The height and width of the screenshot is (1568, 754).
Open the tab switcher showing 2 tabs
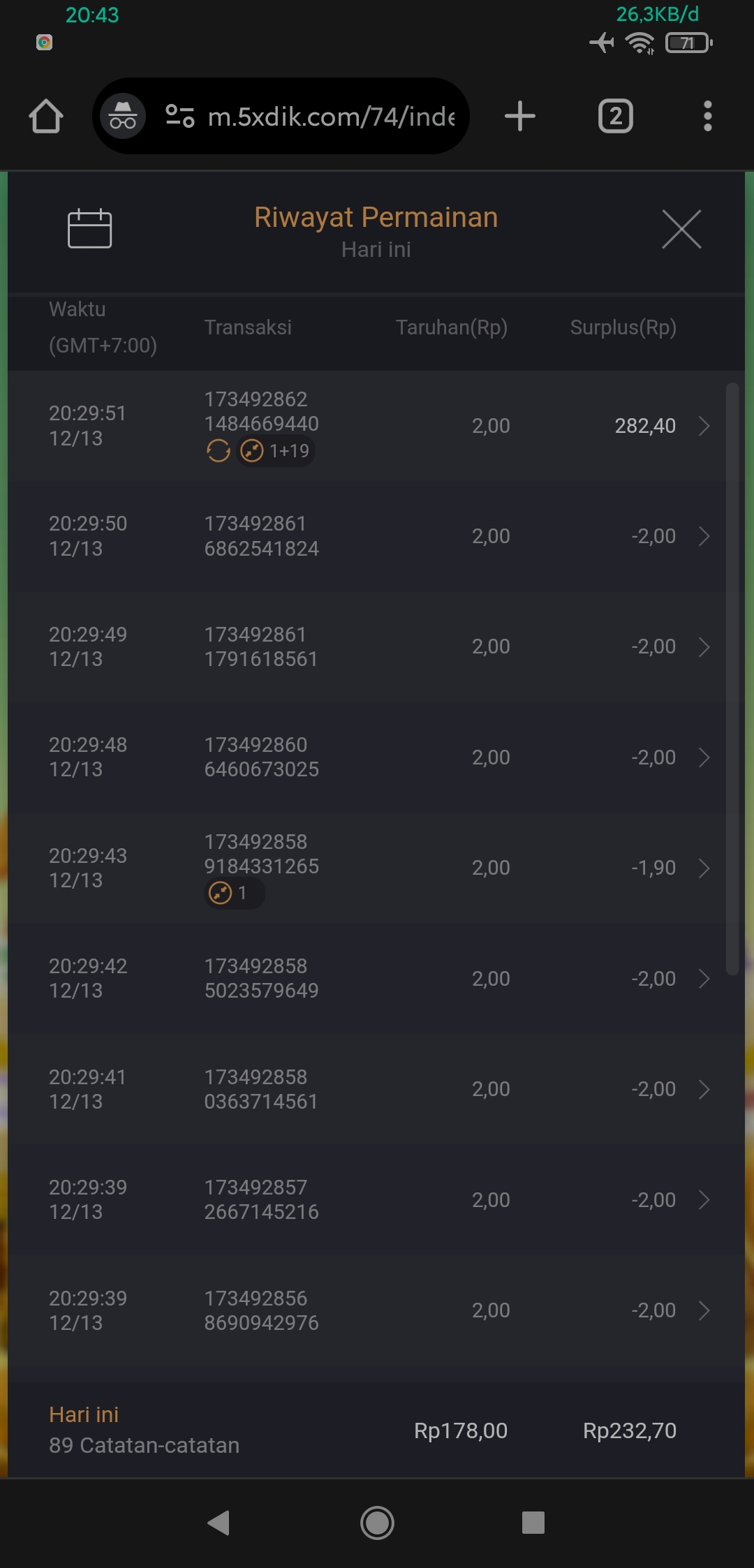pos(615,116)
